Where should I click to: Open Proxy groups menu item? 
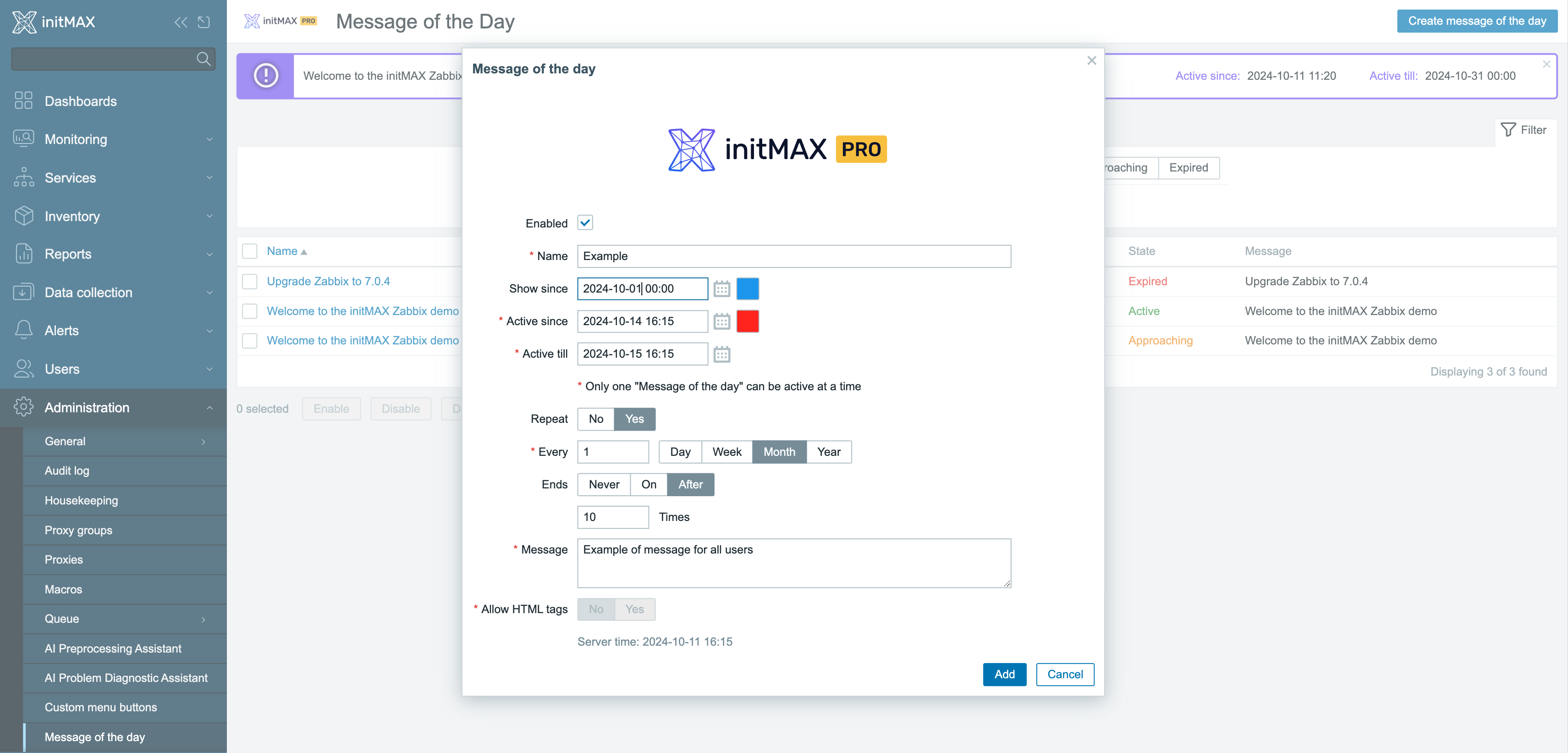tap(125, 531)
